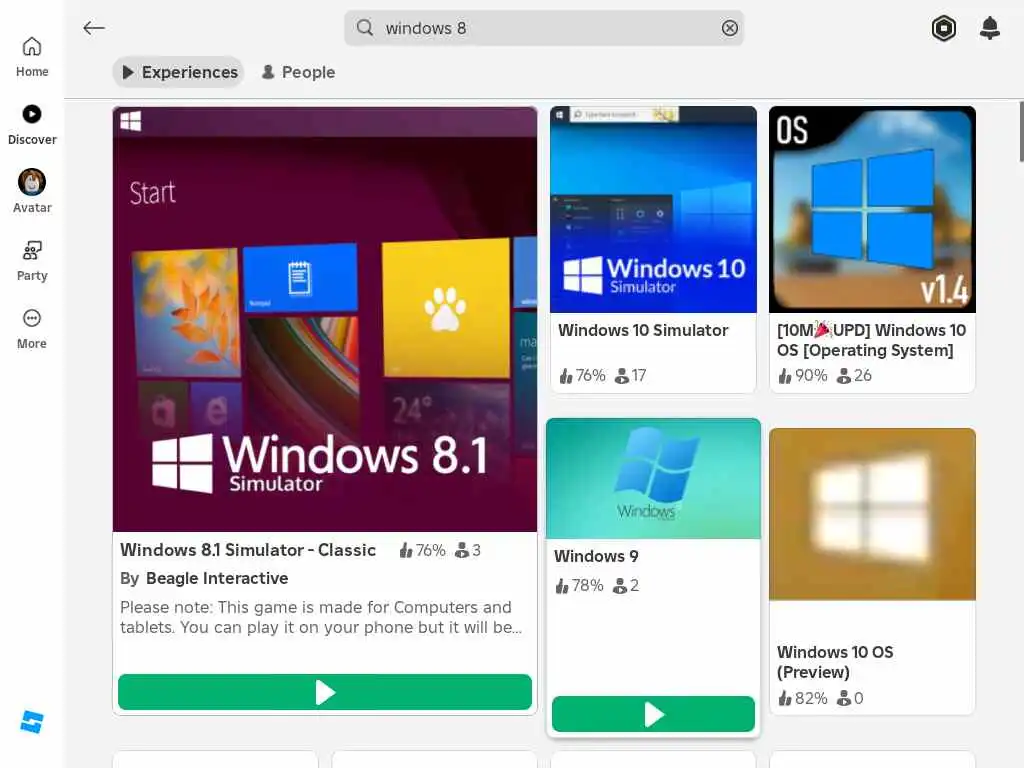The width and height of the screenshot is (1024, 768).
Task: Click the 'Please note' description text
Action: point(321,617)
